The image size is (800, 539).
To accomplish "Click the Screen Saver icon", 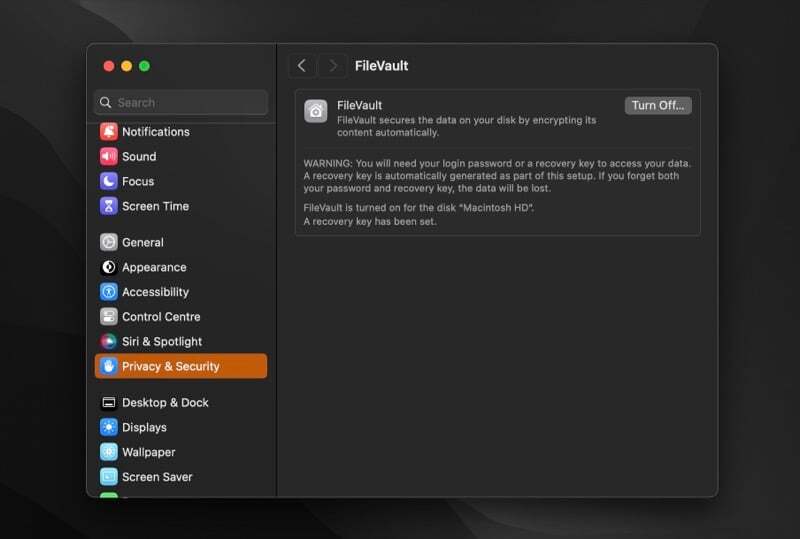I will point(109,477).
